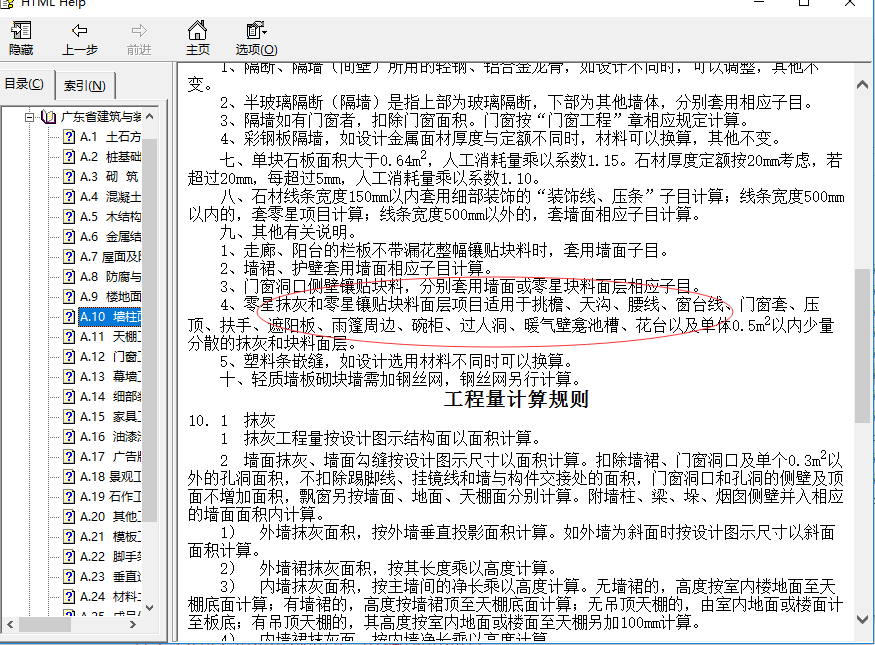Image resolution: width=875 pixels, height=645 pixels.
Task: Click the heading 工程量计算规则
Action: pyautogui.click(x=516, y=399)
